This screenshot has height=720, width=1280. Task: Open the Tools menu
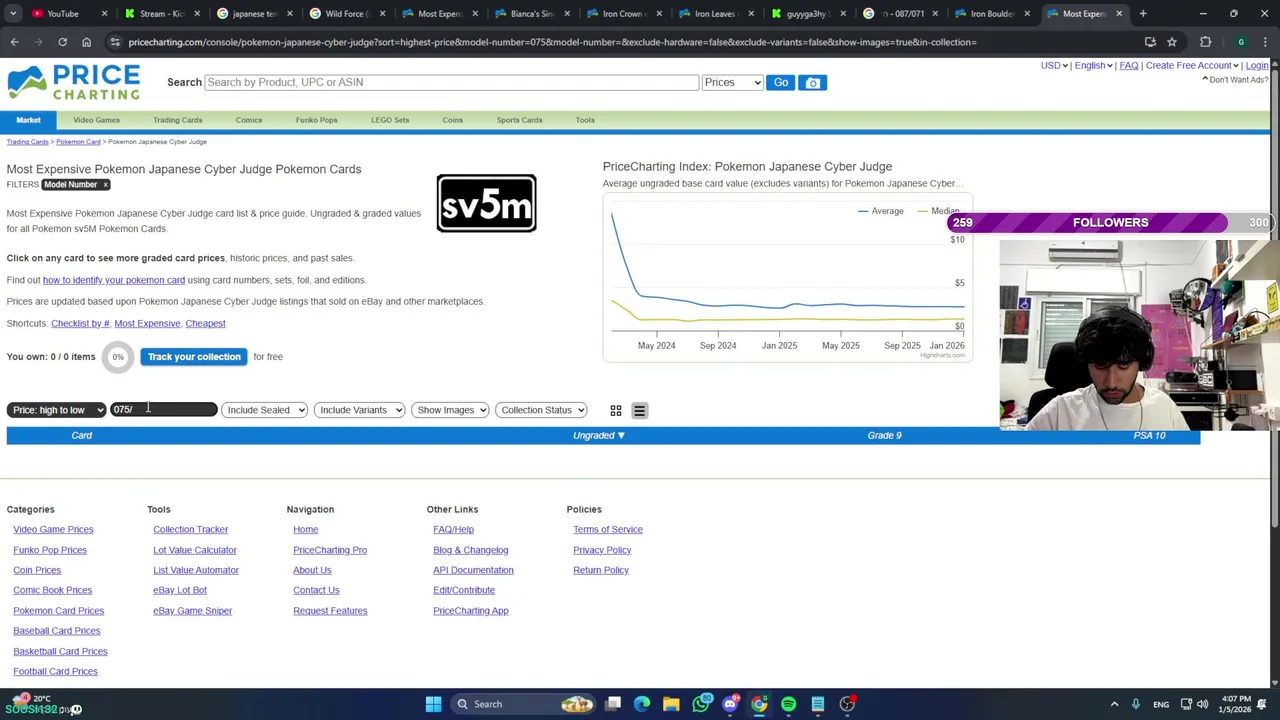[585, 120]
